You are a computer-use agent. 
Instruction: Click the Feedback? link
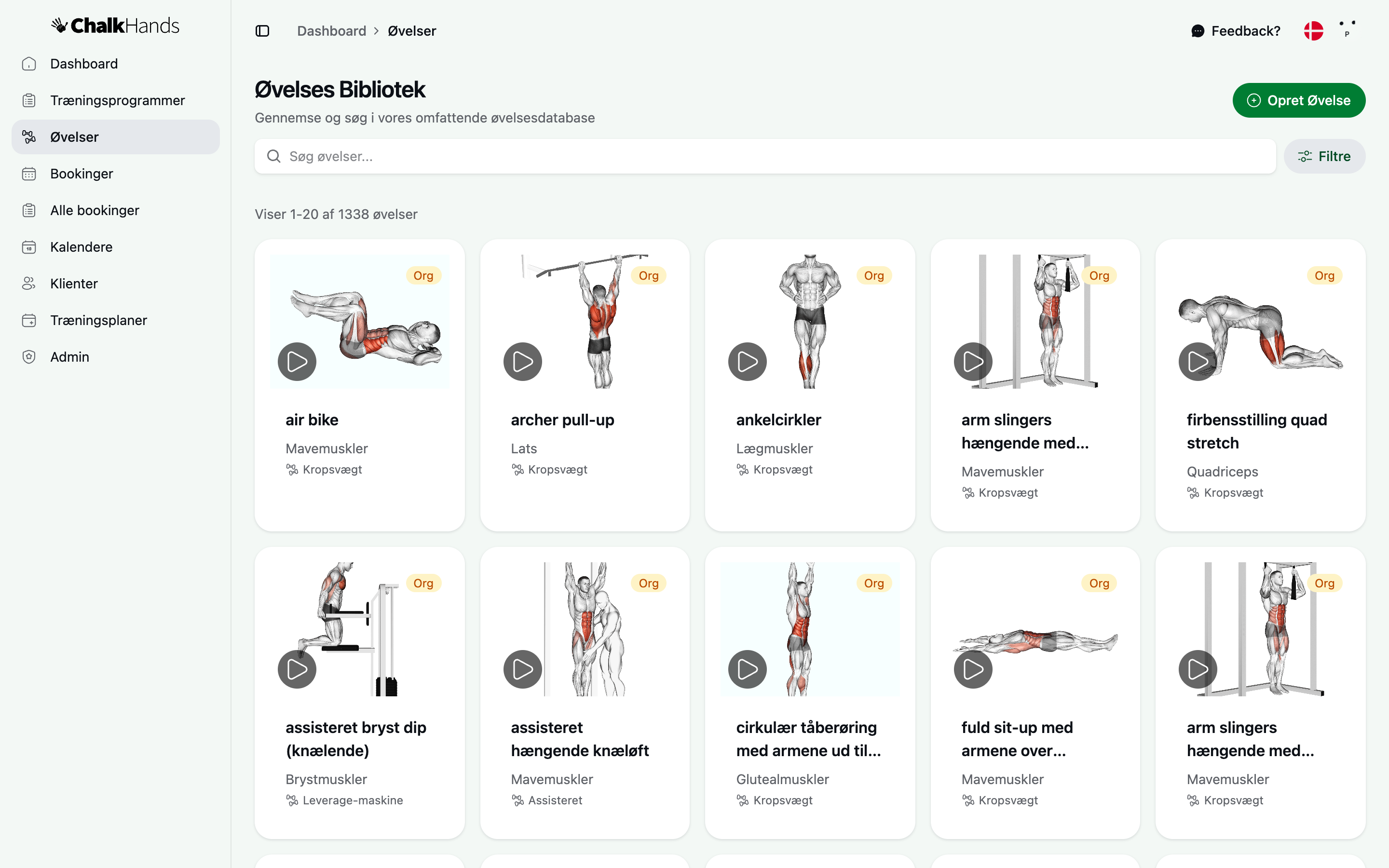pyautogui.click(x=1236, y=31)
